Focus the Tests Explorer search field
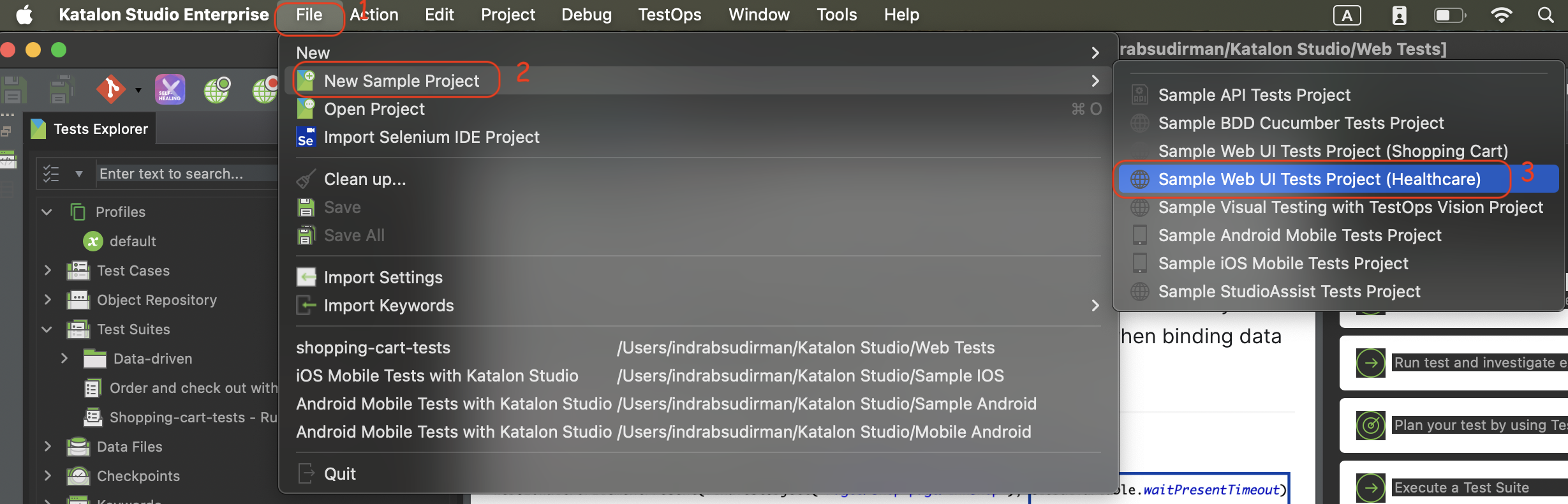 click(x=186, y=174)
